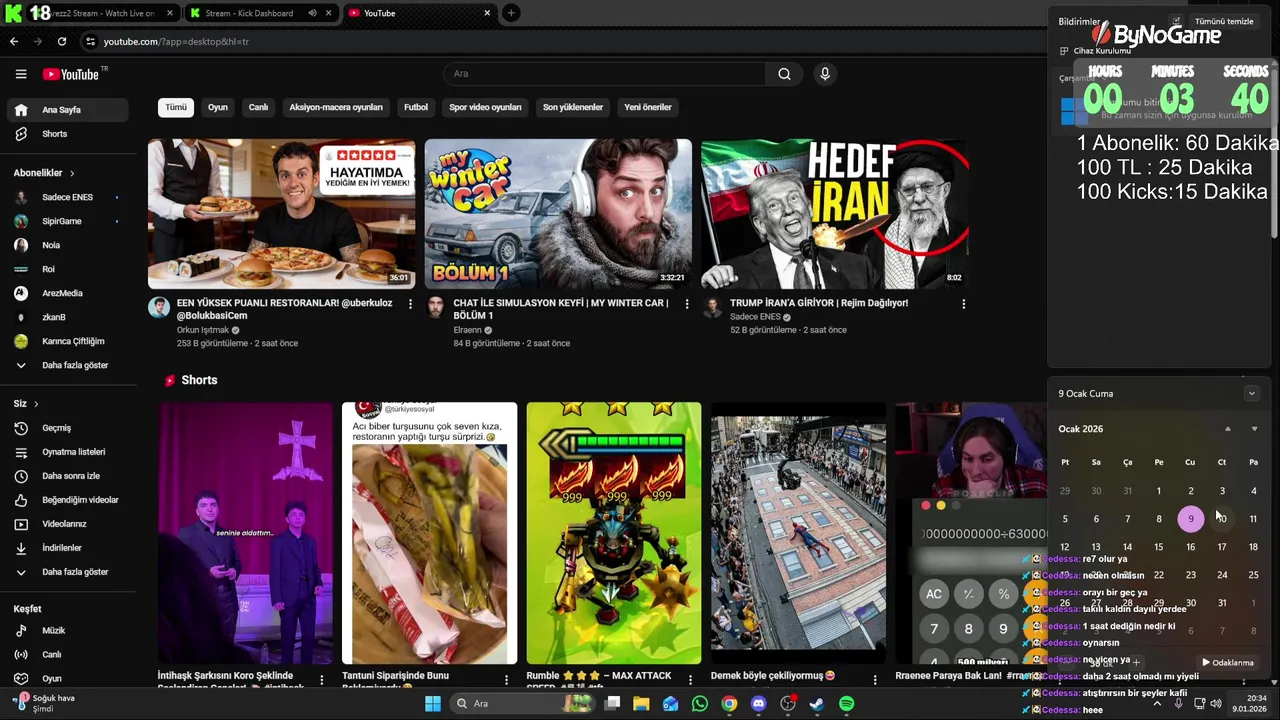This screenshot has height=720, width=1280.
Task: Open TRUMP İRAN'A GİRİYOR video title
Action: [x=819, y=303]
